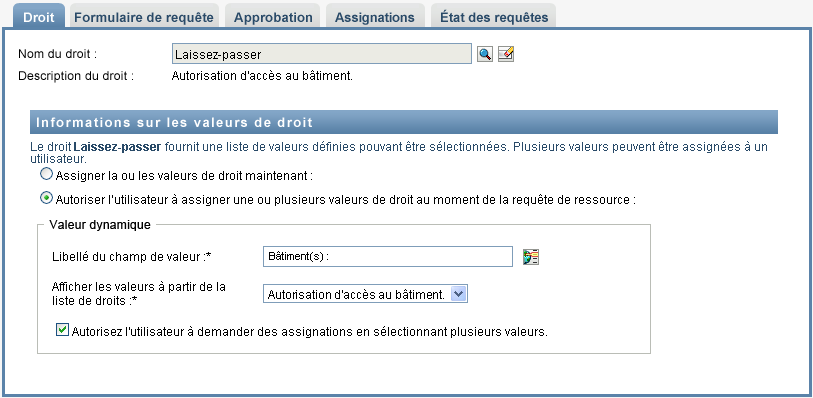This screenshot has height=398, width=813.
Task: Click the 'Informations sur les valeurs de droit' header
Action: point(404,122)
